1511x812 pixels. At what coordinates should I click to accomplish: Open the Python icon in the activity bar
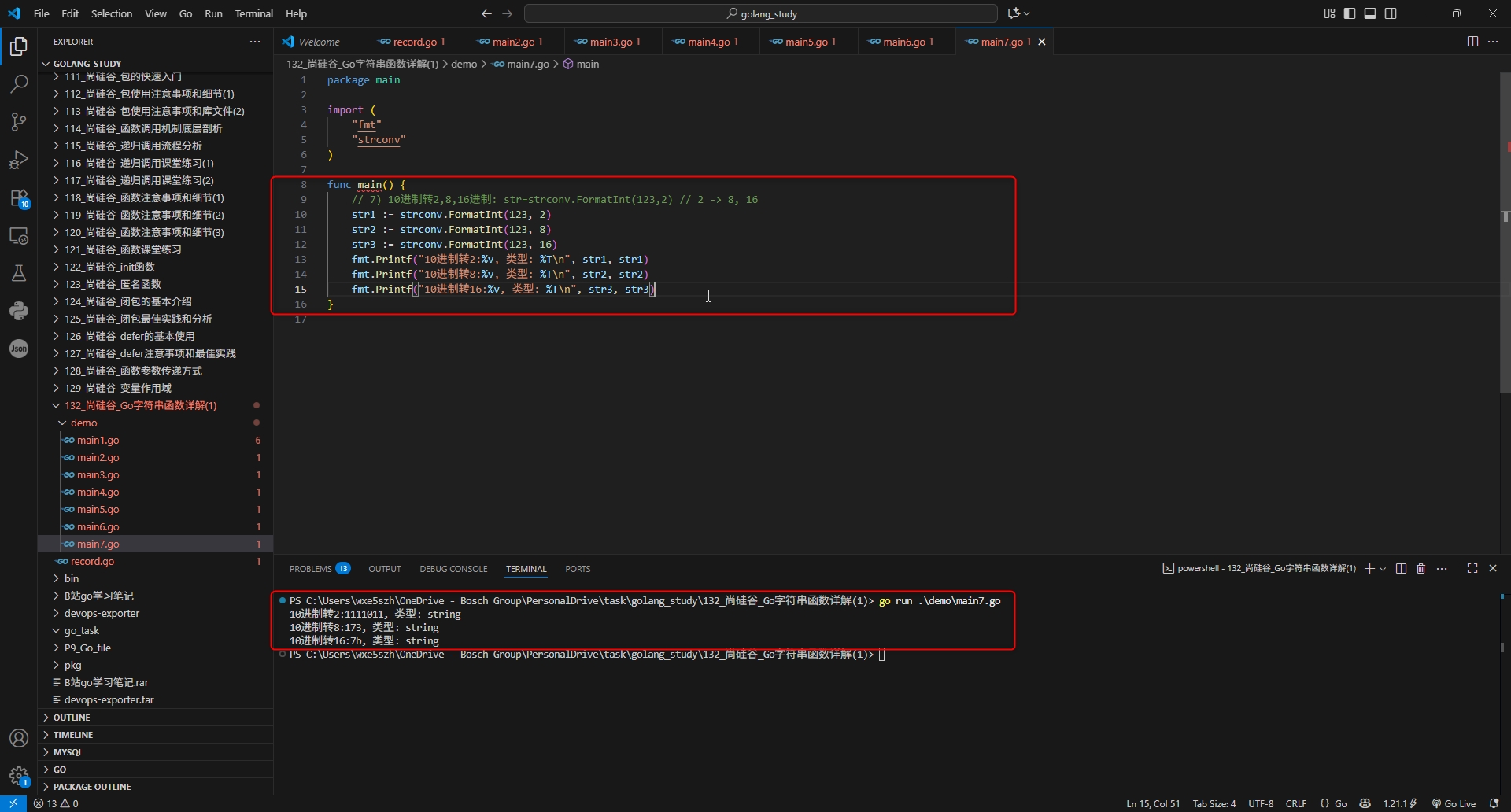coord(19,311)
